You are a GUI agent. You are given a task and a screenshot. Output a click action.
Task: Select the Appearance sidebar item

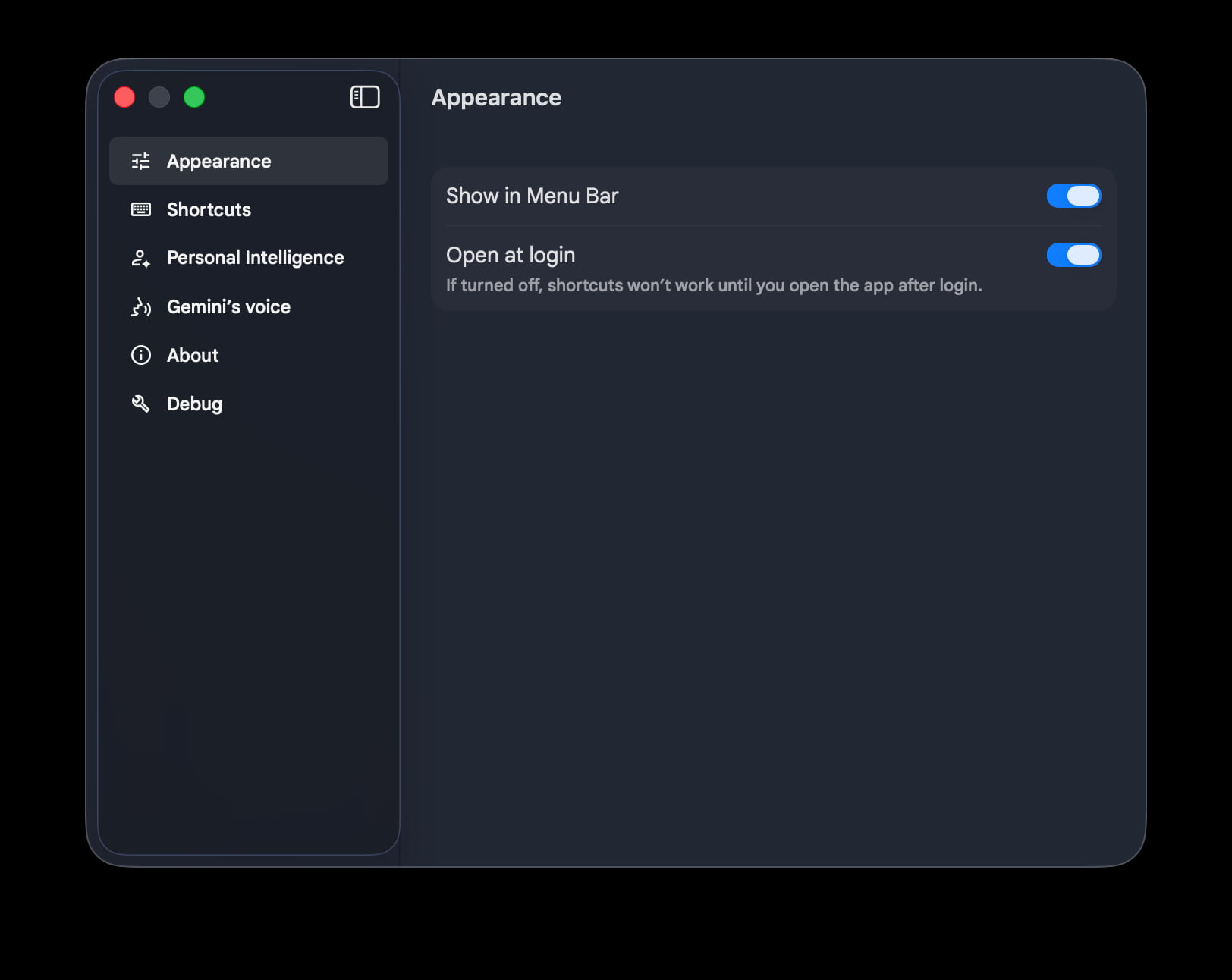(x=249, y=161)
